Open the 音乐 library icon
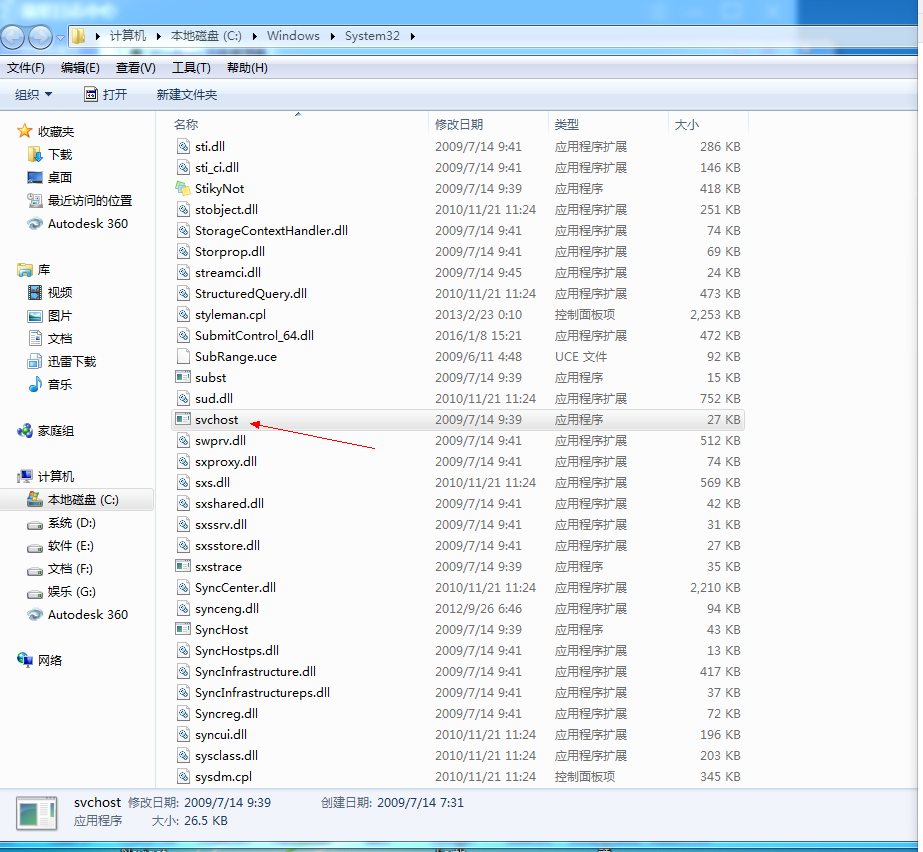Image resolution: width=923 pixels, height=852 pixels. point(35,384)
